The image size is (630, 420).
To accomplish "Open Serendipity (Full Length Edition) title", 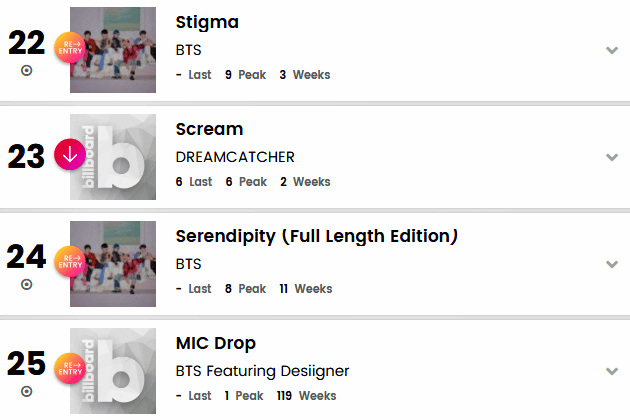I will point(317,237).
